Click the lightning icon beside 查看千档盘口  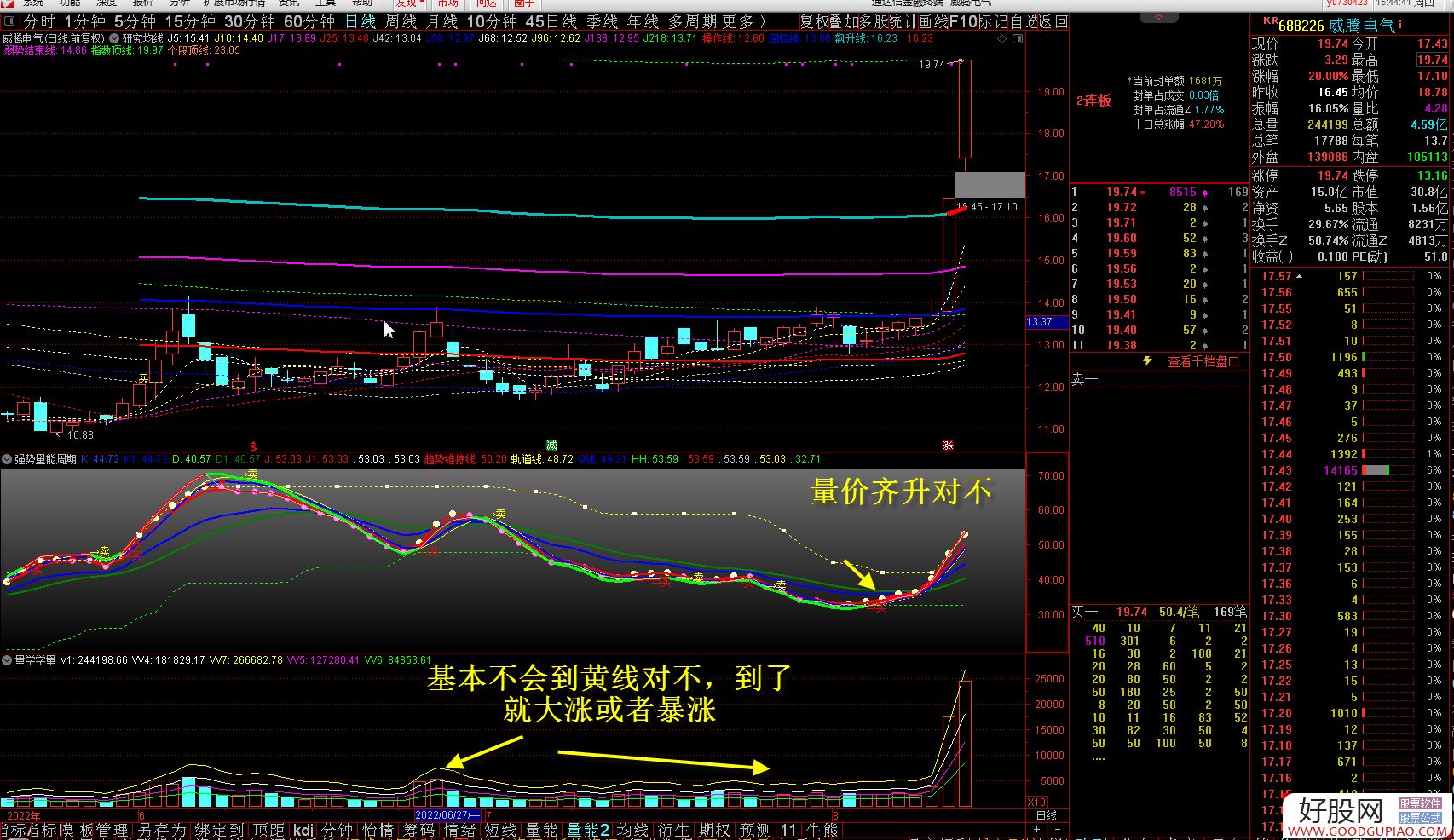click(1147, 361)
